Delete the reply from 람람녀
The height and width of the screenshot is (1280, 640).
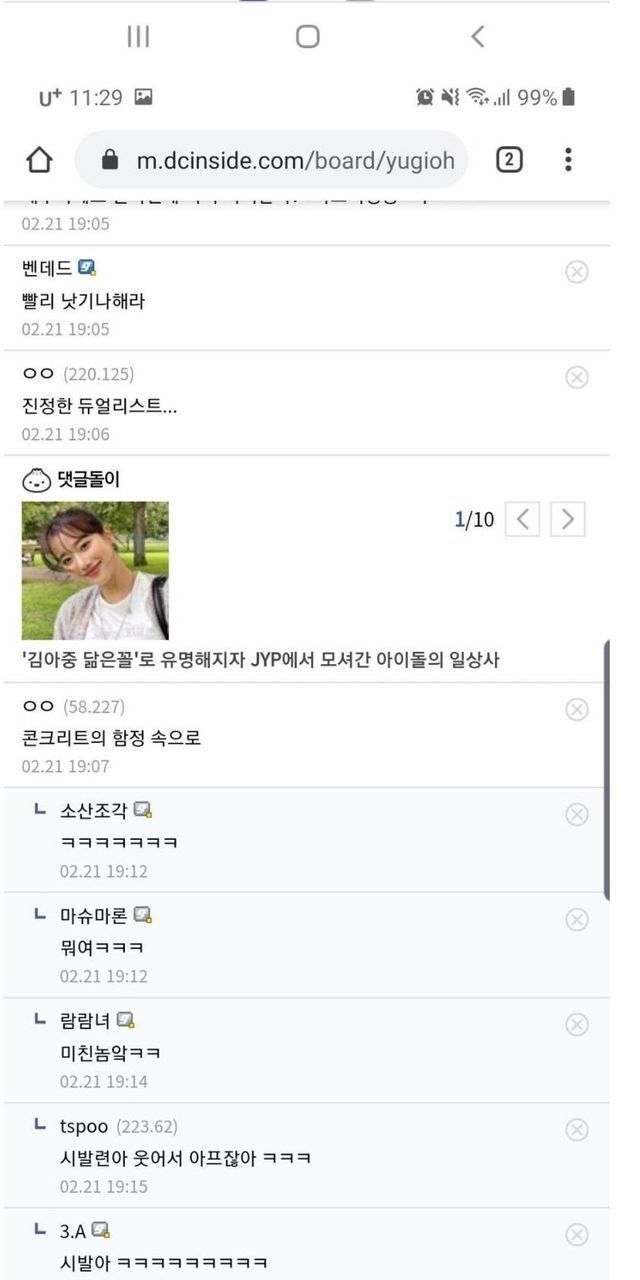(577, 1024)
